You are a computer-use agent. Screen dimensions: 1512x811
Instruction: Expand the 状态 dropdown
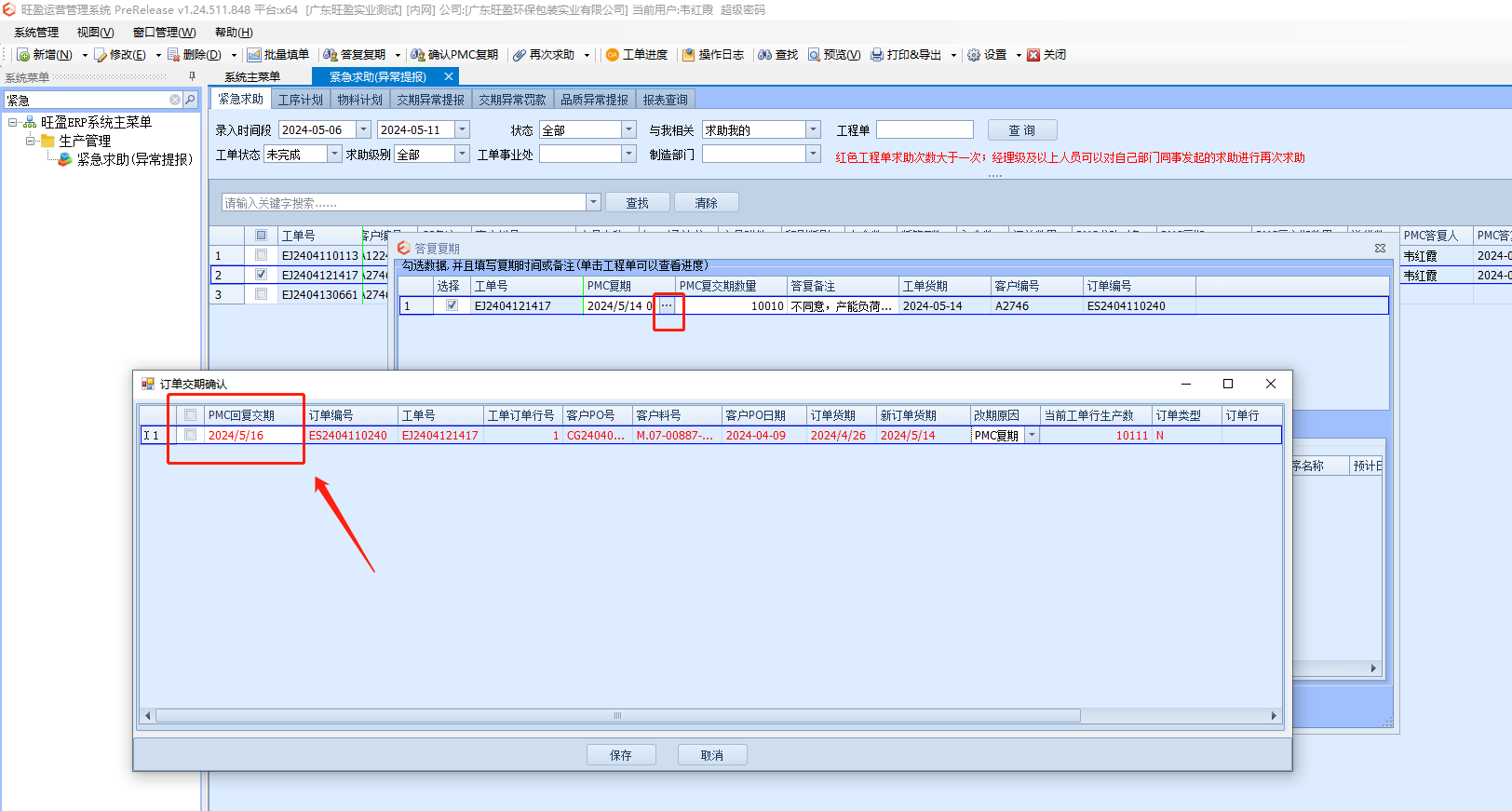pyautogui.click(x=629, y=129)
